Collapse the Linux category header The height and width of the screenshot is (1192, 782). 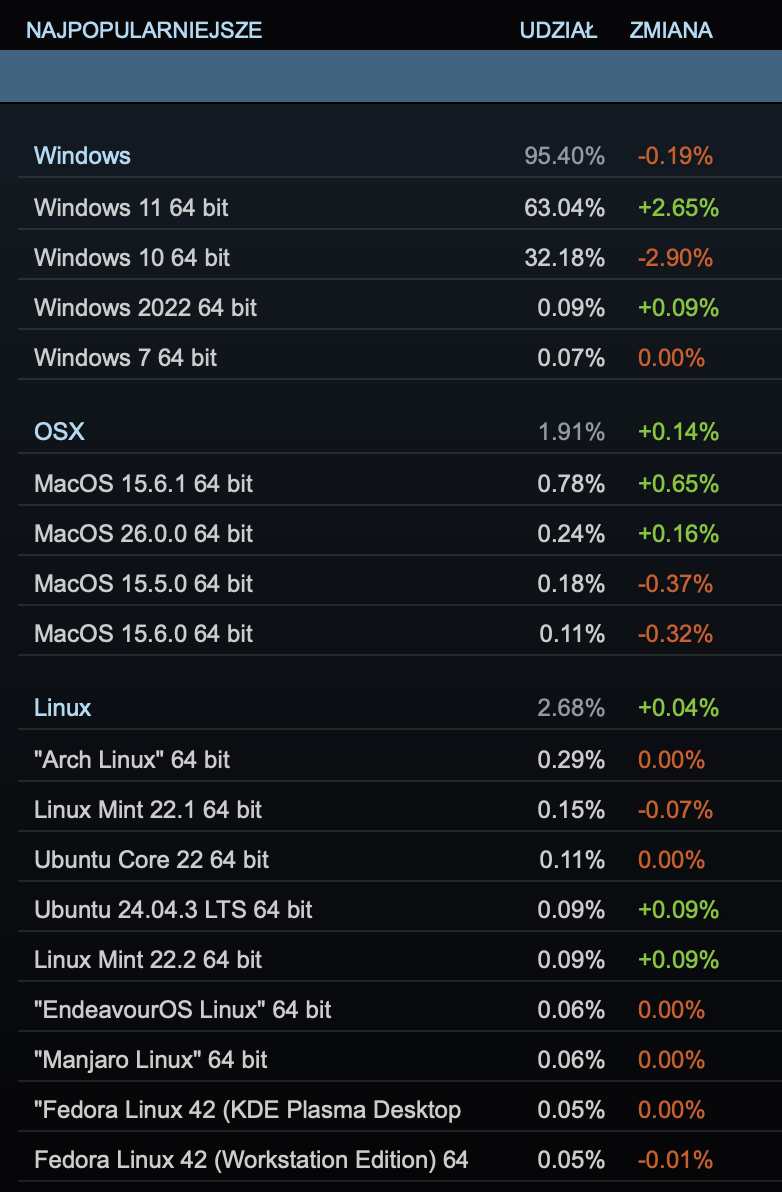63,708
